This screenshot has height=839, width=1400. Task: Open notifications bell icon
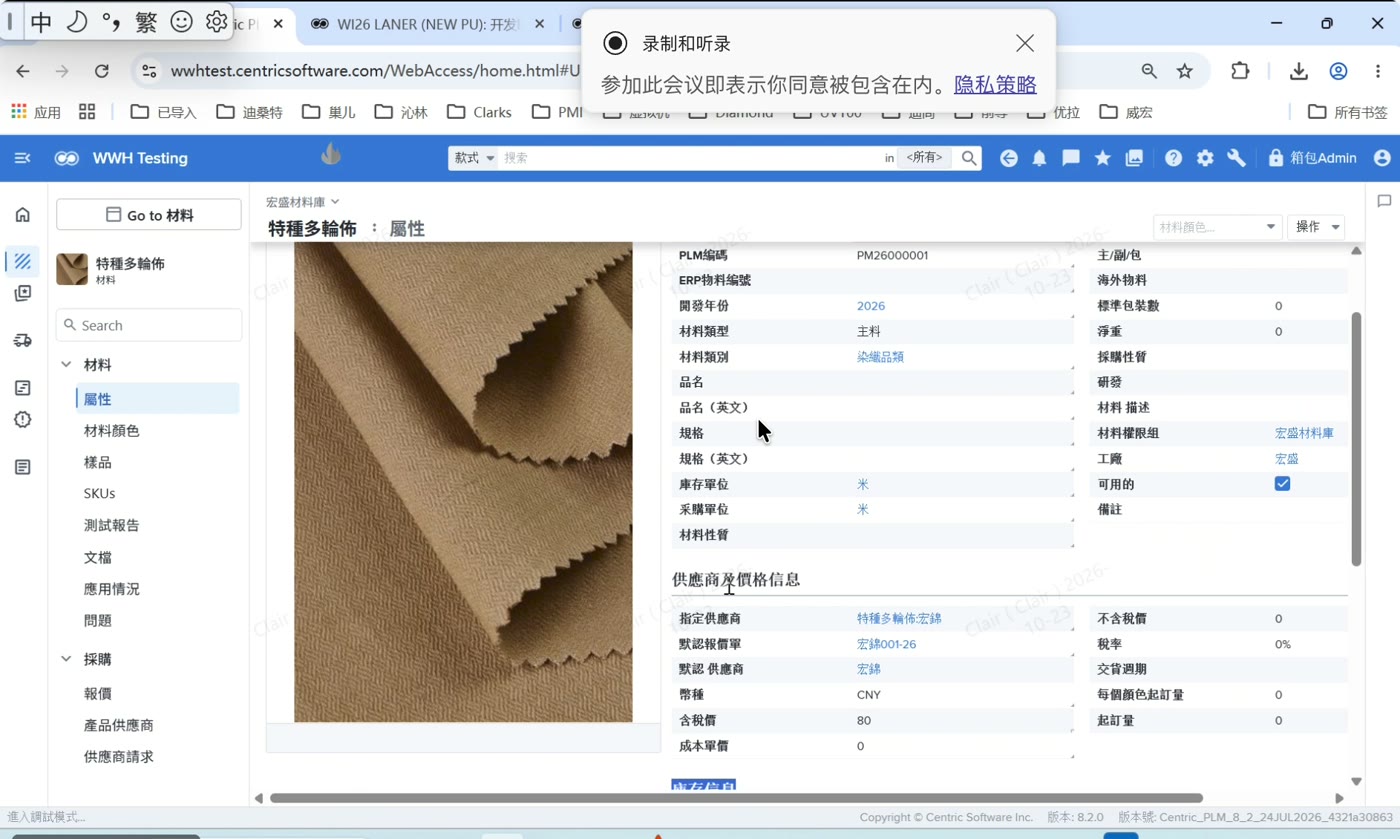click(x=1039, y=158)
